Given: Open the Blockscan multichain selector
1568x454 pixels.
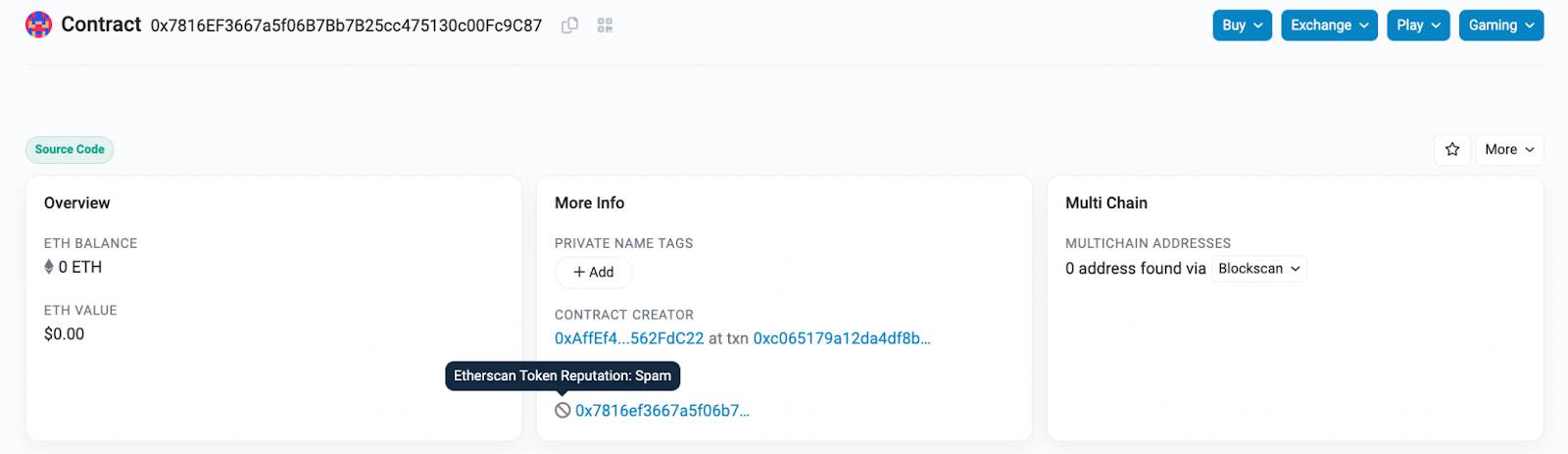Looking at the screenshot, I should [x=1259, y=269].
